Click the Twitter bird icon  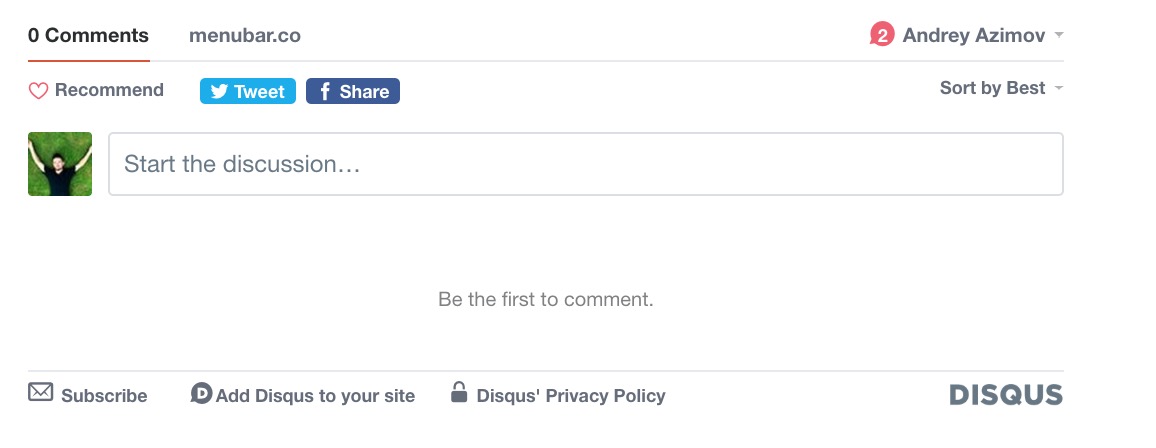click(x=220, y=92)
